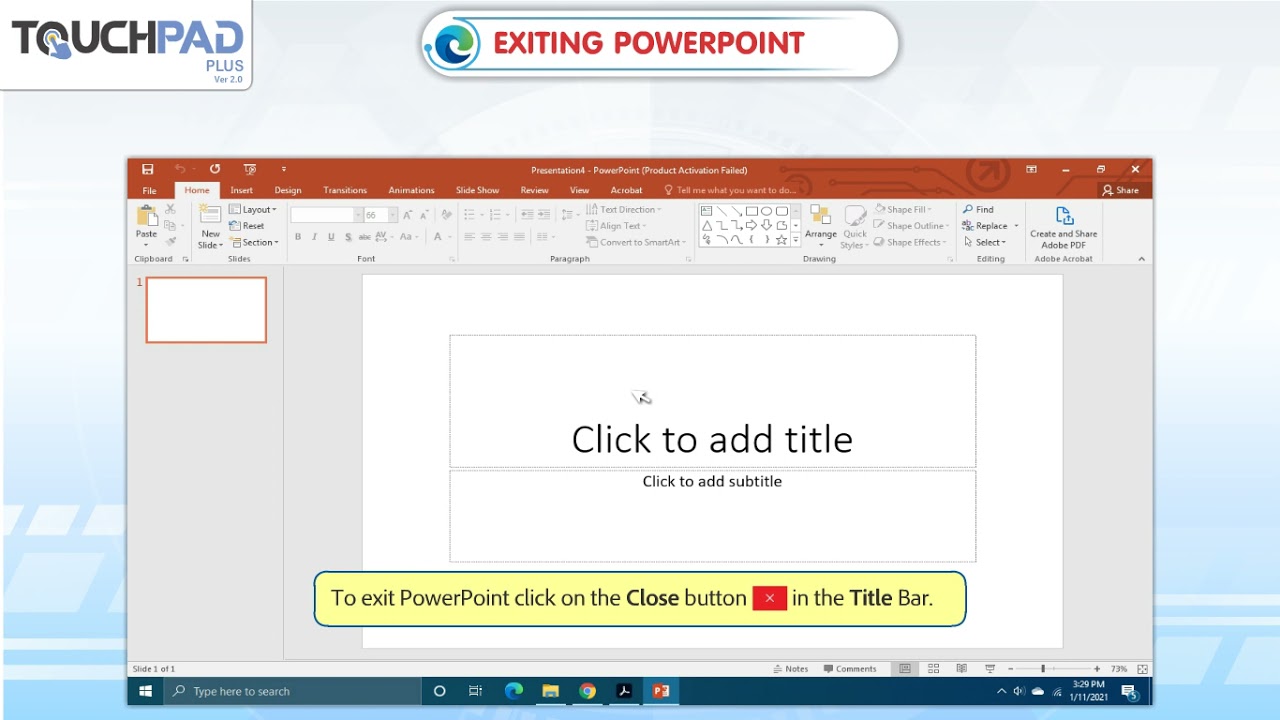1280x720 pixels.
Task: Click the Reset slide button
Action: [247, 226]
